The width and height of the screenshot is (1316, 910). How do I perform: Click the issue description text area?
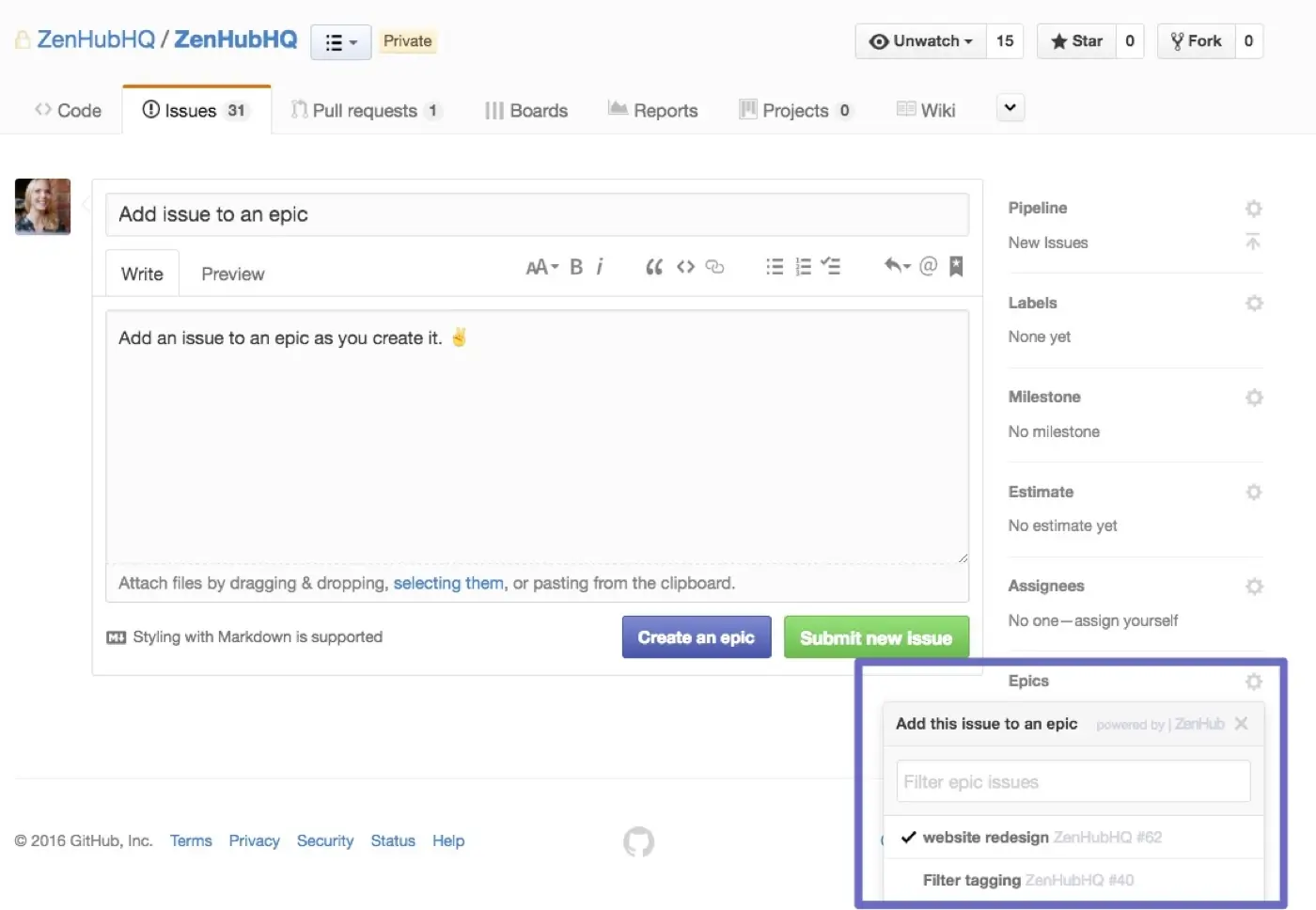click(537, 436)
